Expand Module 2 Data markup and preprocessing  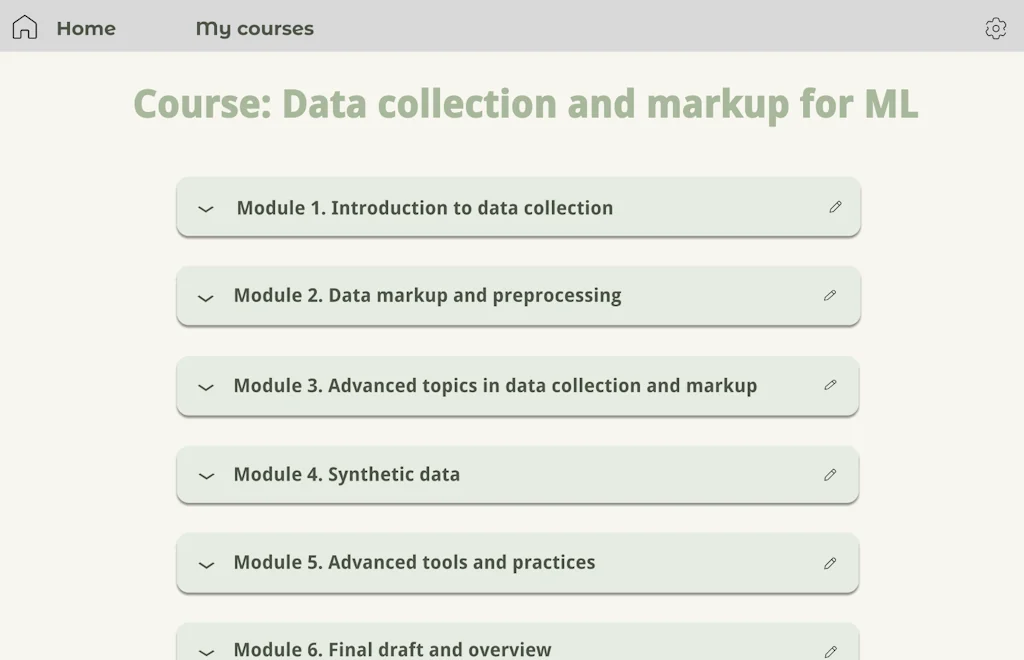[205, 297]
